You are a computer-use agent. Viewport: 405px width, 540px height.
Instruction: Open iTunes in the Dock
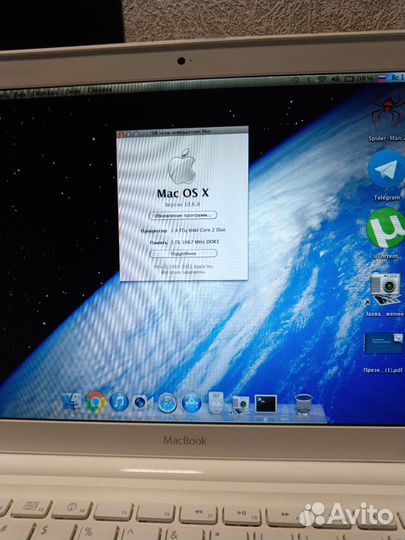[x=119, y=402]
